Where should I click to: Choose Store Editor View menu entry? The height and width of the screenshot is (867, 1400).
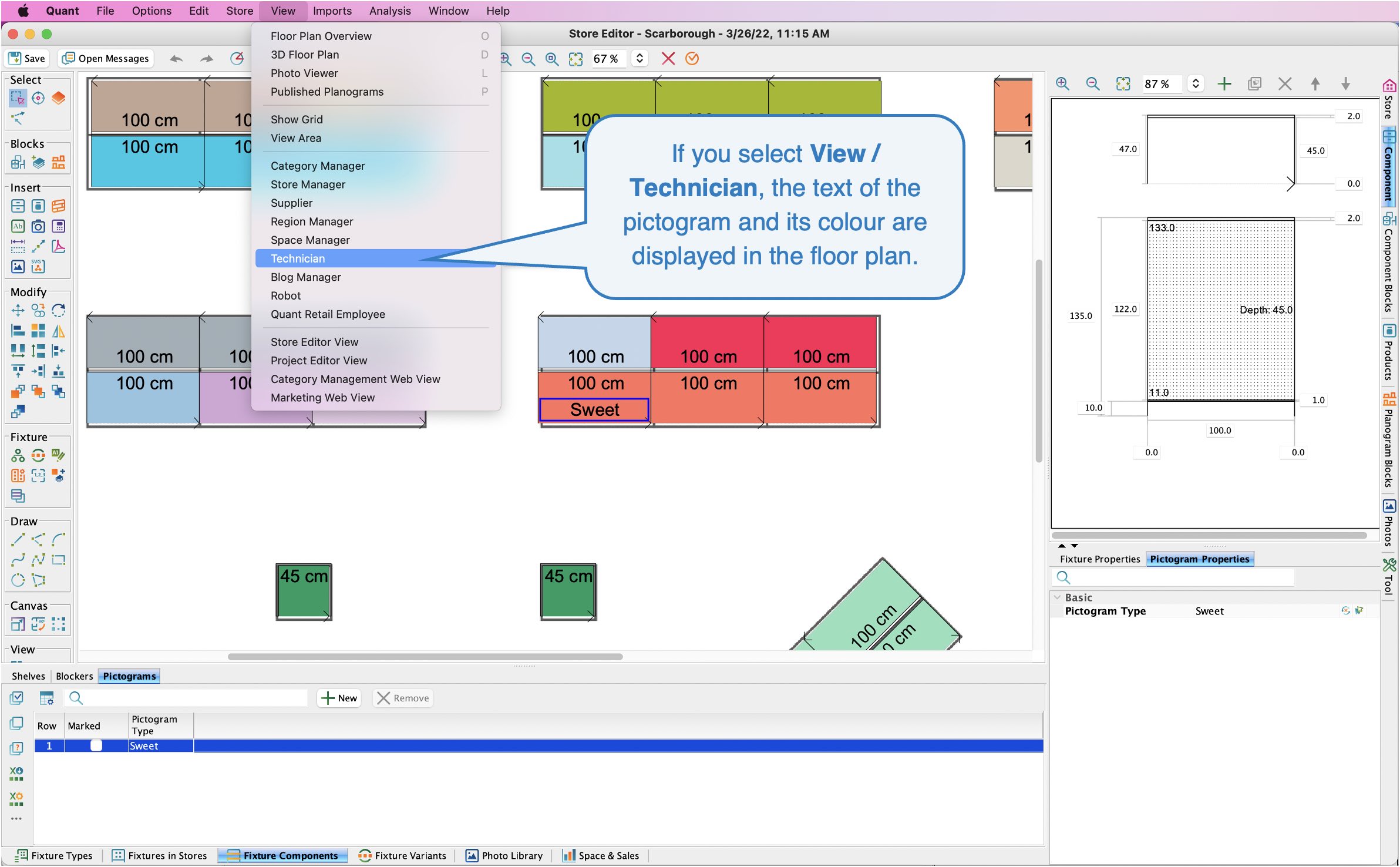376,342
